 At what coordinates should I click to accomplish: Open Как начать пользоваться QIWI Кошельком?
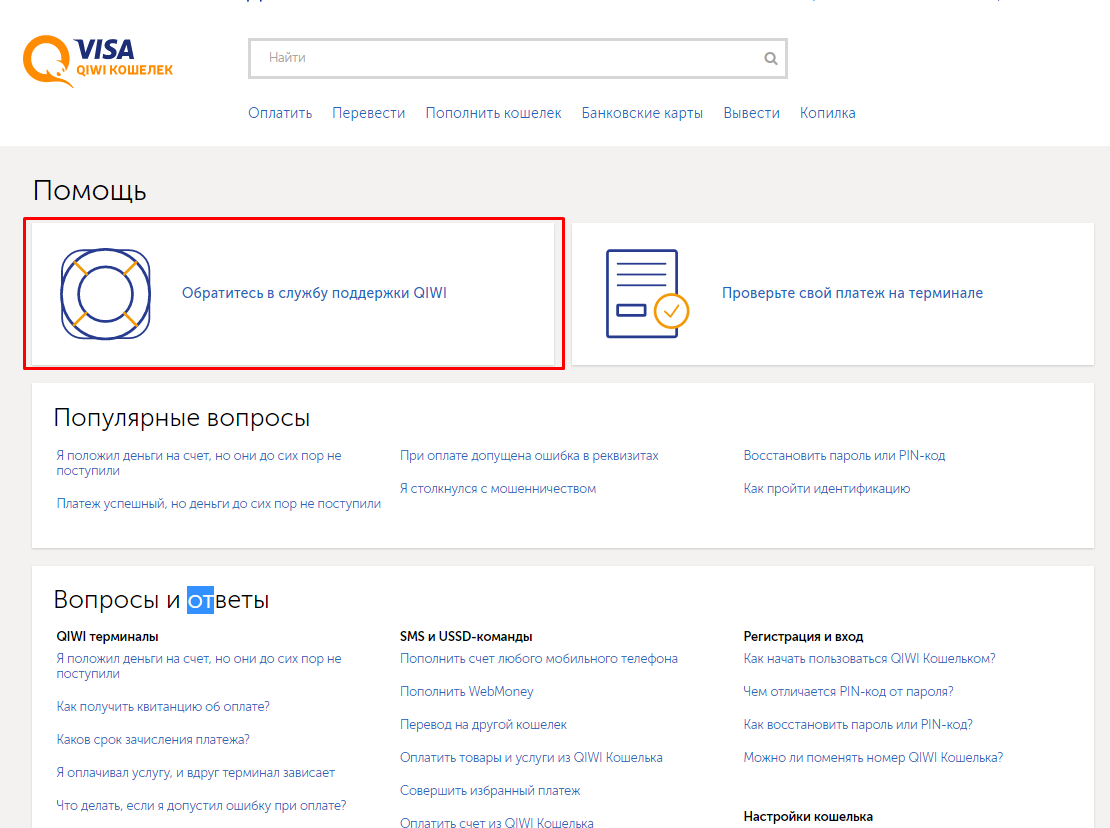click(x=869, y=659)
